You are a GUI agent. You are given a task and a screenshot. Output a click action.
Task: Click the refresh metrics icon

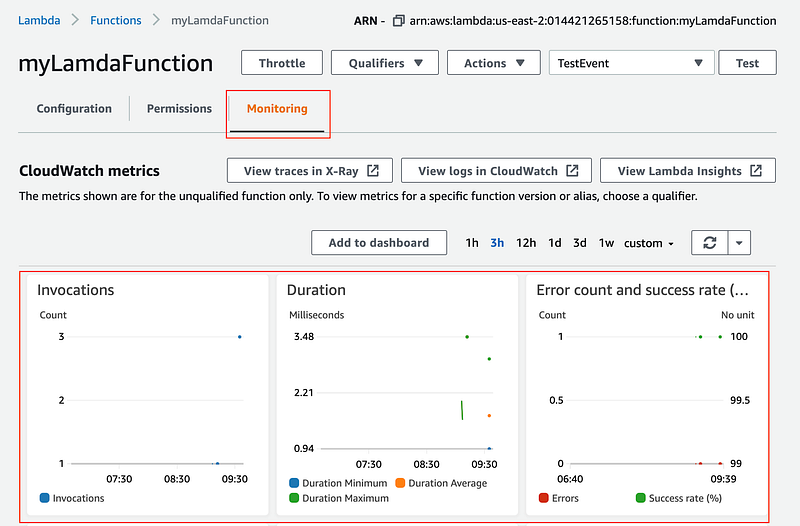[710, 243]
